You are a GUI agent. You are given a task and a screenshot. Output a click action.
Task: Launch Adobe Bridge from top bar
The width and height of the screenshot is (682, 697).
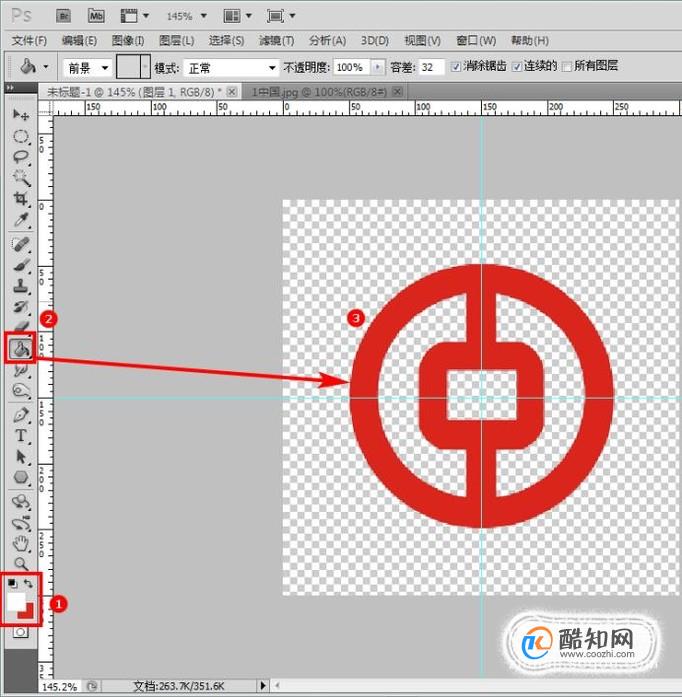tap(64, 16)
